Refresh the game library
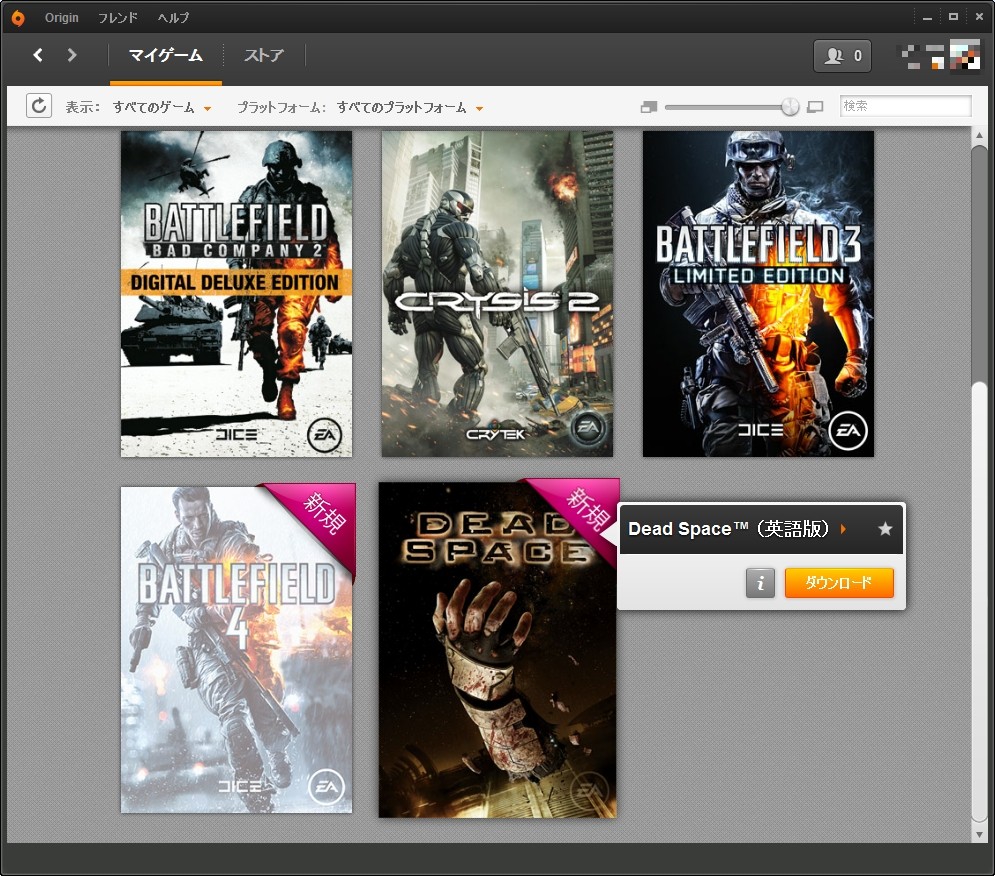This screenshot has height=876, width=995. click(x=39, y=105)
